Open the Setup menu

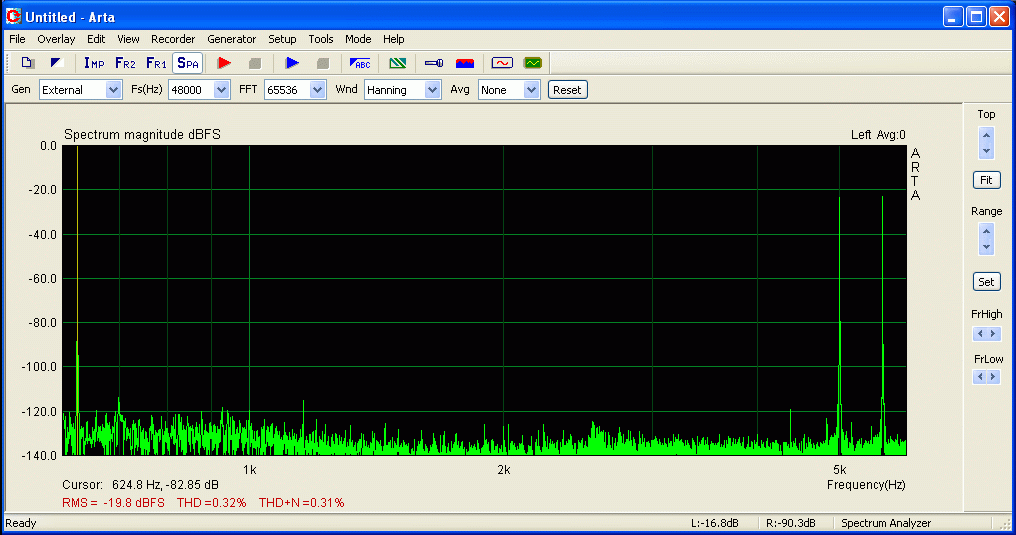282,39
